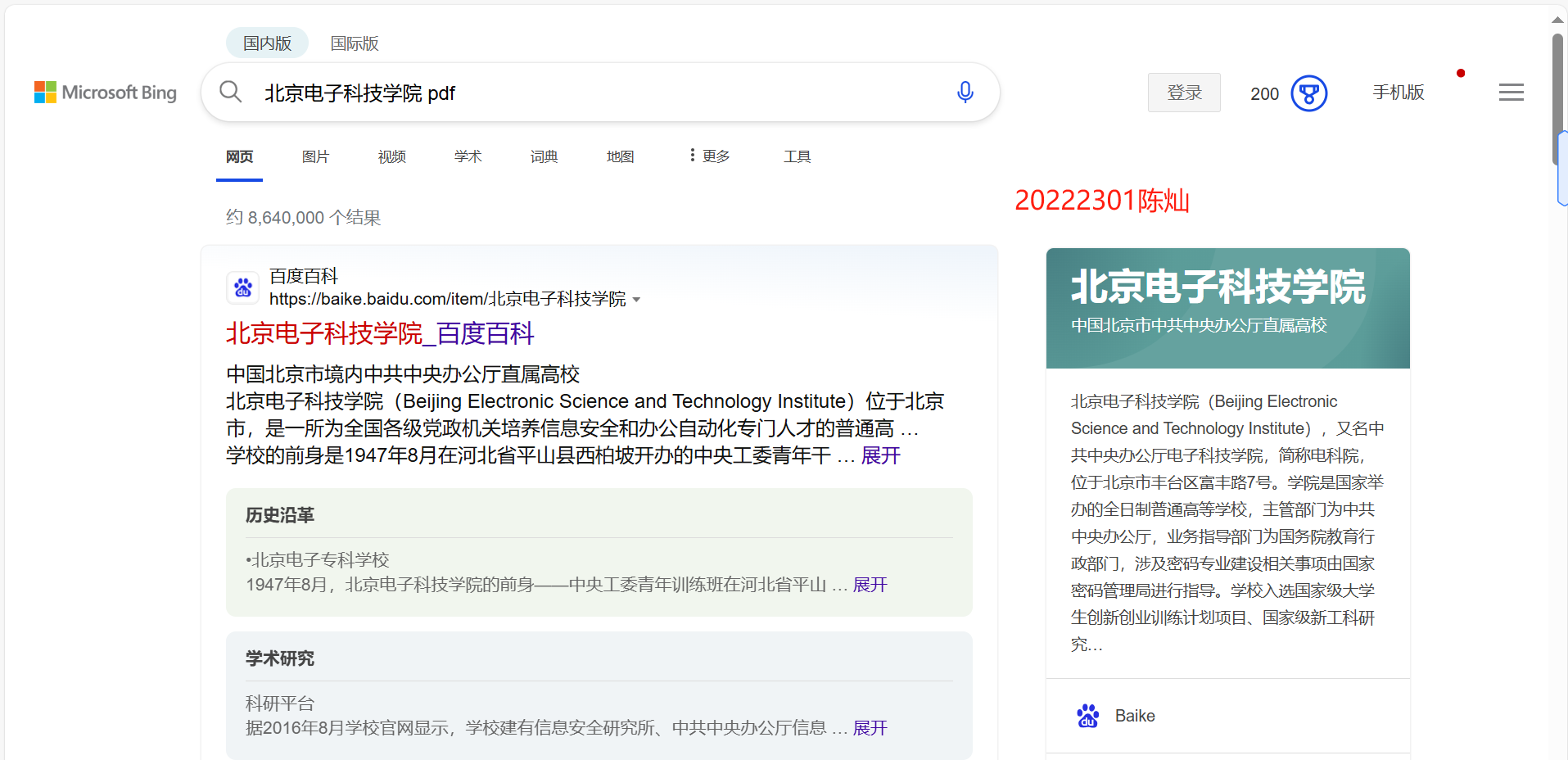Image resolution: width=1568 pixels, height=760 pixels.
Task: Click 约 8,640,000 个结果 count text
Action: [303, 218]
